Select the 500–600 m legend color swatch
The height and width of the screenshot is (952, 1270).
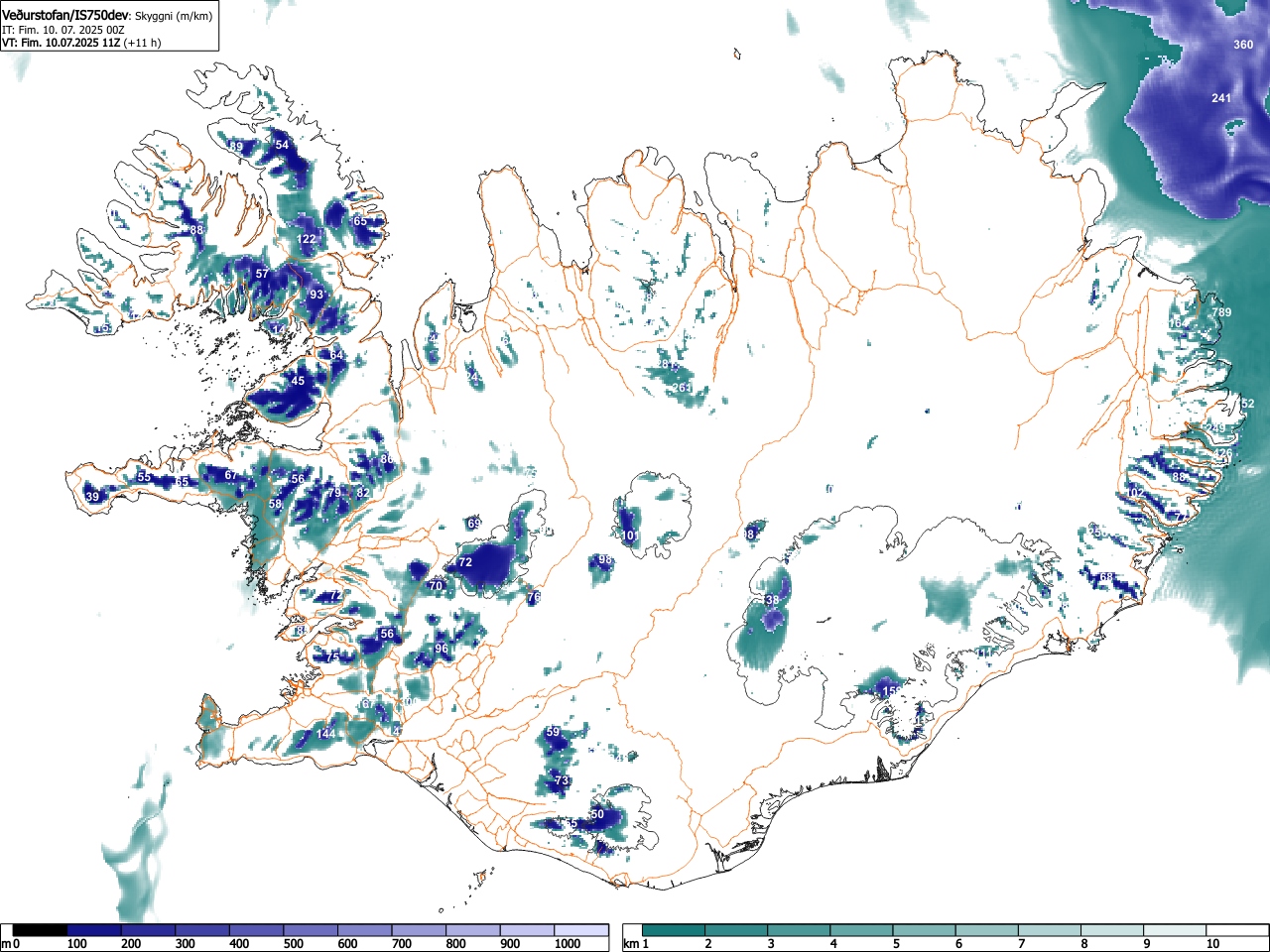[x=311, y=930]
